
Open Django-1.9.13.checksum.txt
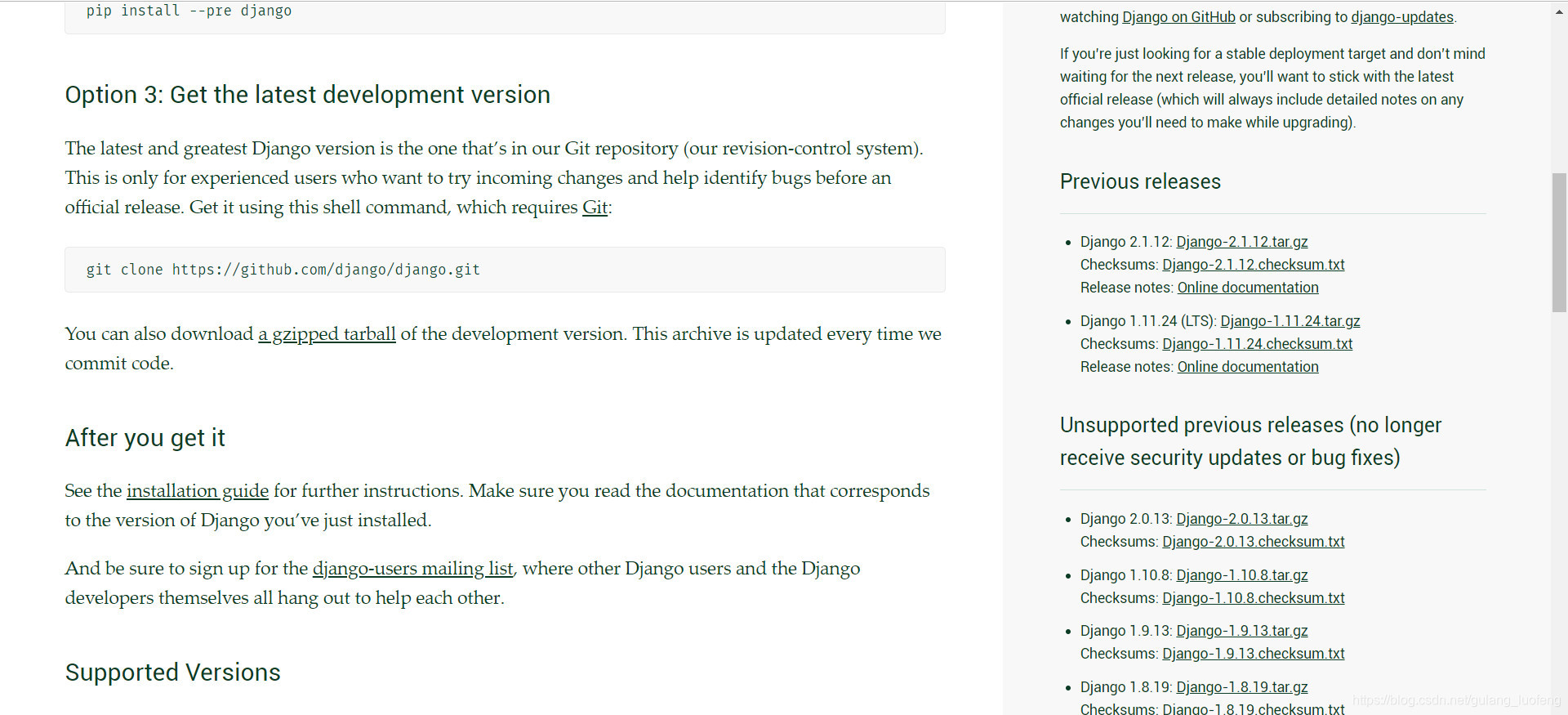pyautogui.click(x=1254, y=654)
